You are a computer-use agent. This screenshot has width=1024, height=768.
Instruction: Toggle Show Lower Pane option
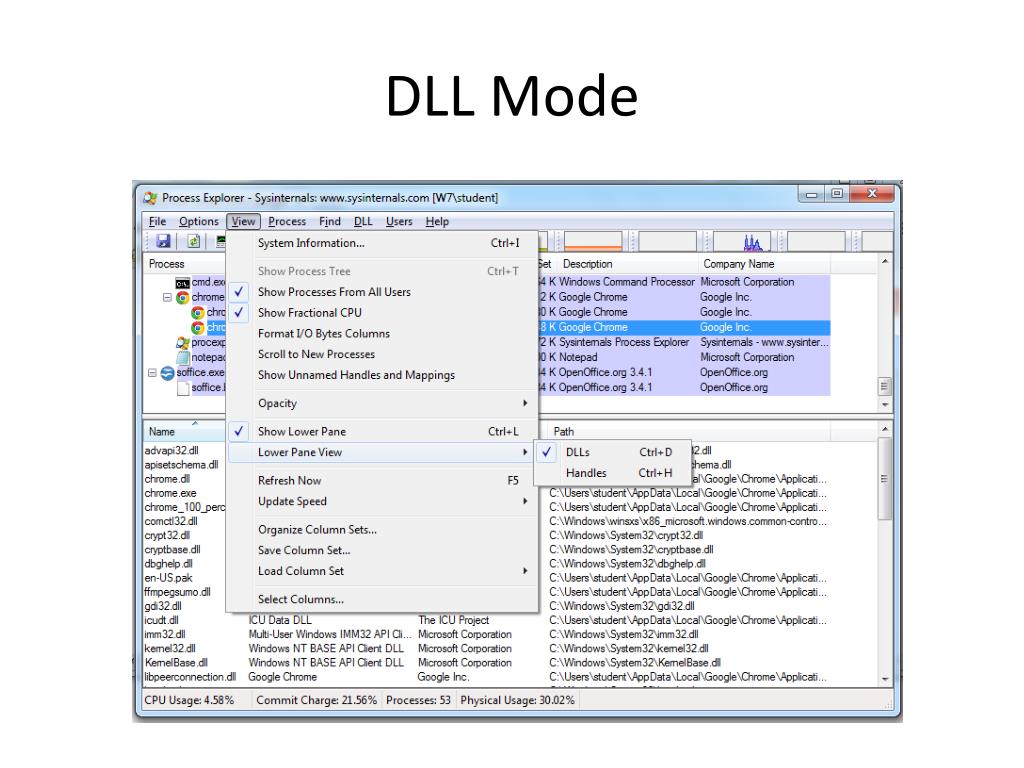382,432
